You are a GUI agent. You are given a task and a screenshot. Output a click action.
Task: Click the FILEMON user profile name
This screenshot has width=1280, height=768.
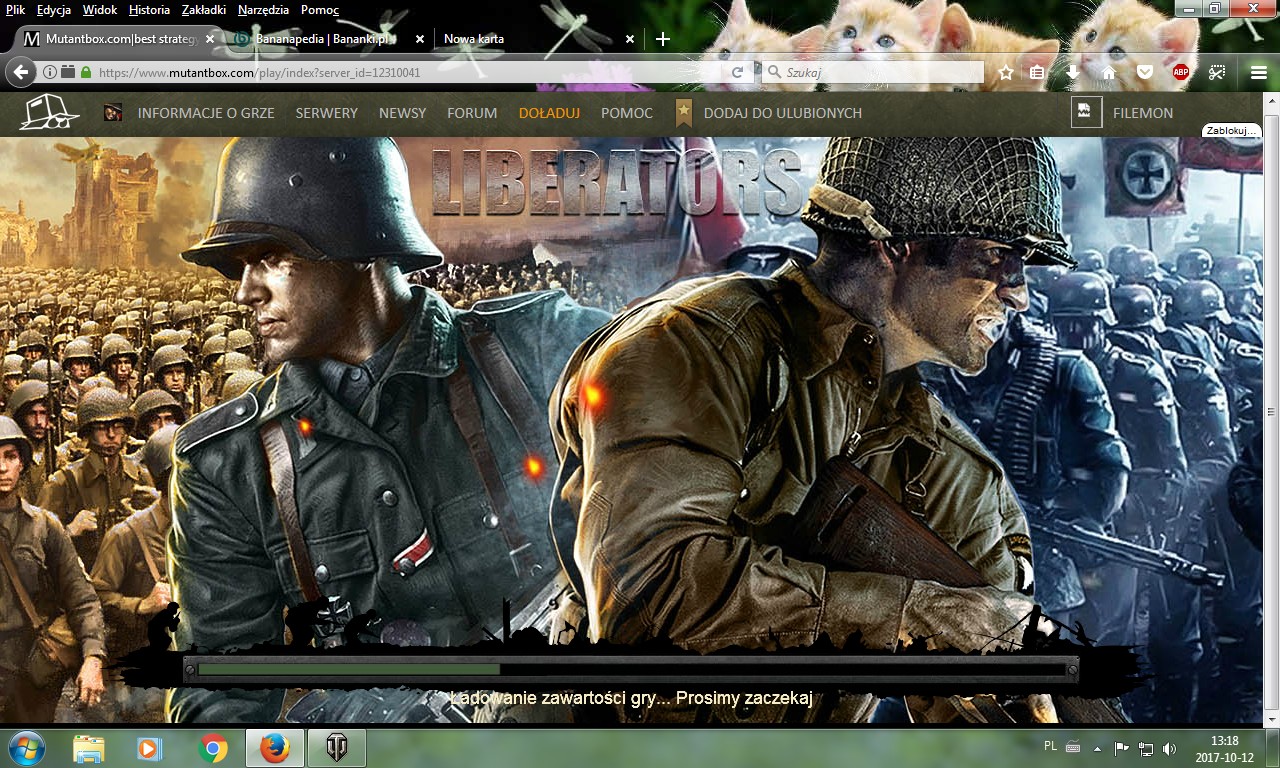tap(1142, 113)
